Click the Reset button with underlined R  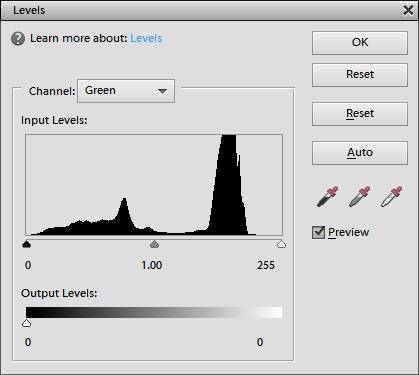coord(360,114)
